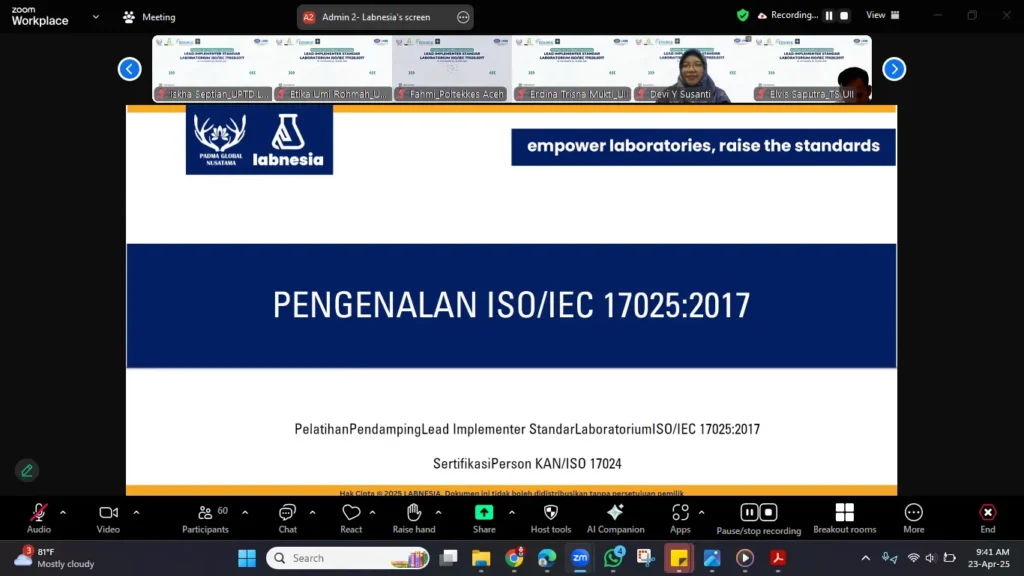Open the Participants panel
Screen dimensions: 1024x576
click(205, 519)
